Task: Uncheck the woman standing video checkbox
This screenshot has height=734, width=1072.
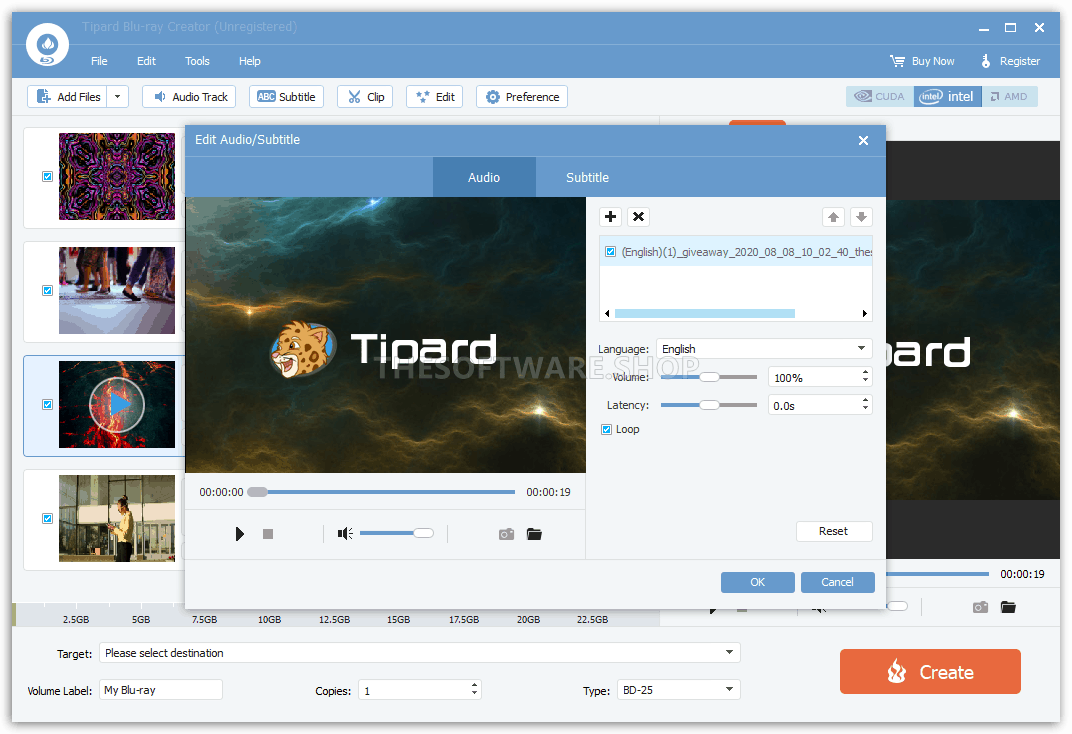Action: tap(47, 518)
